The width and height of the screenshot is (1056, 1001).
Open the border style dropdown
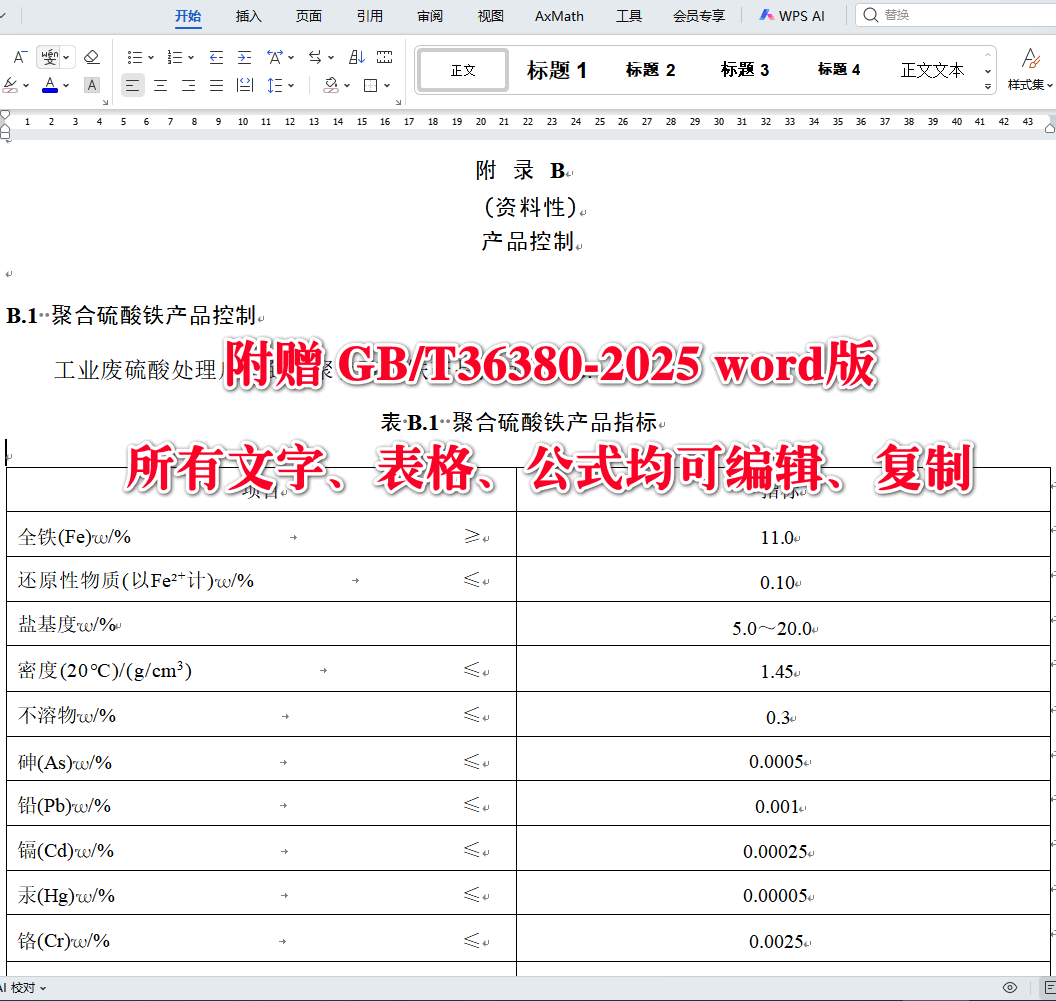(387, 86)
